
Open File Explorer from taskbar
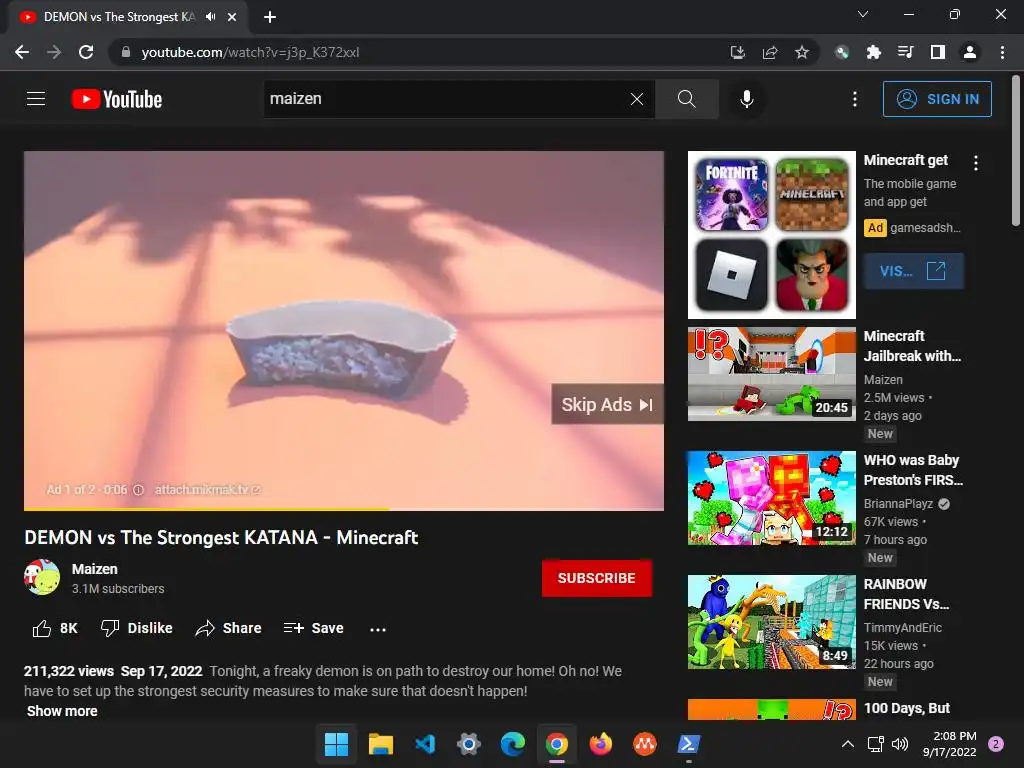(x=381, y=744)
